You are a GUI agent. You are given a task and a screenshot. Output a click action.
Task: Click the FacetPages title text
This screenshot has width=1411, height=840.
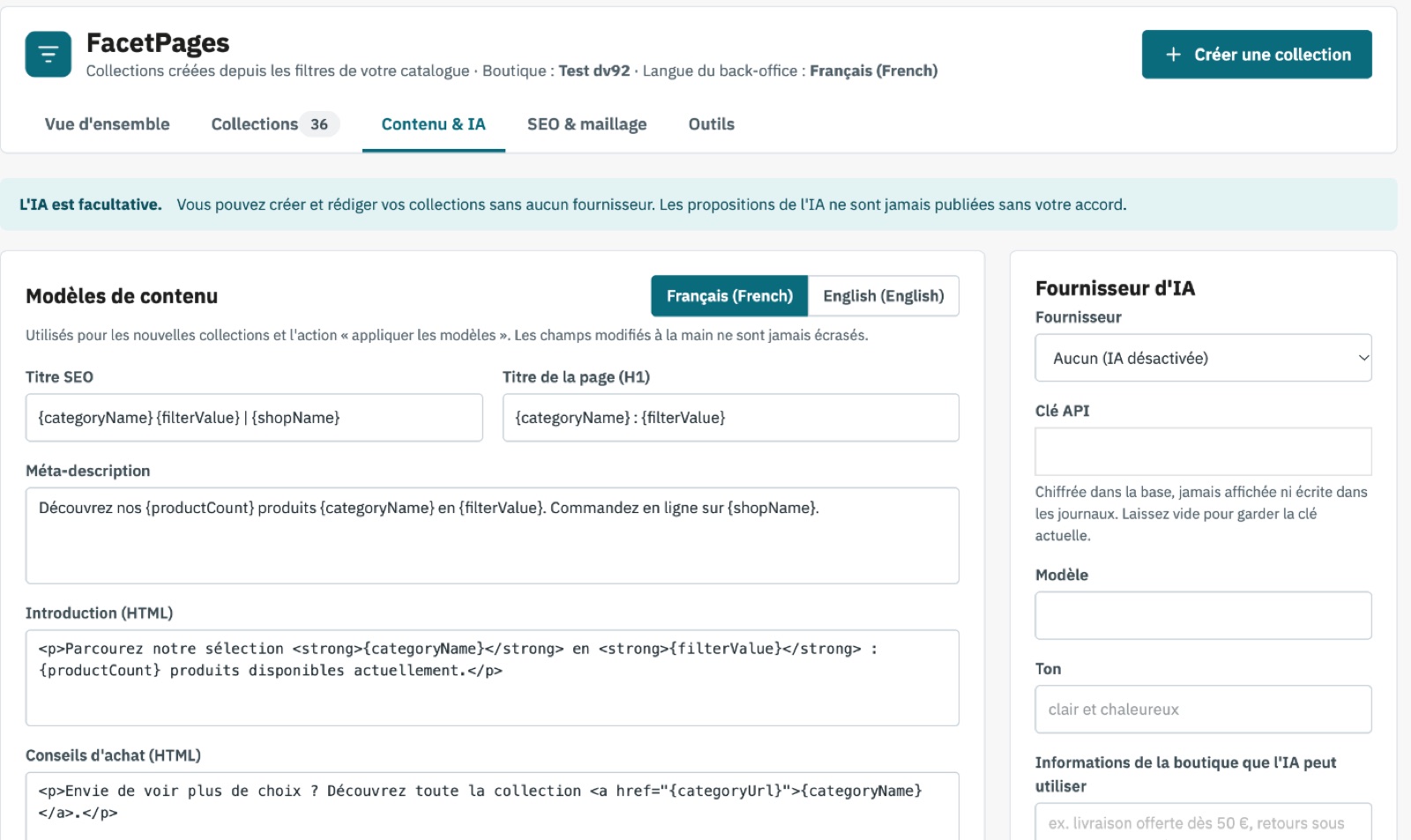click(158, 42)
